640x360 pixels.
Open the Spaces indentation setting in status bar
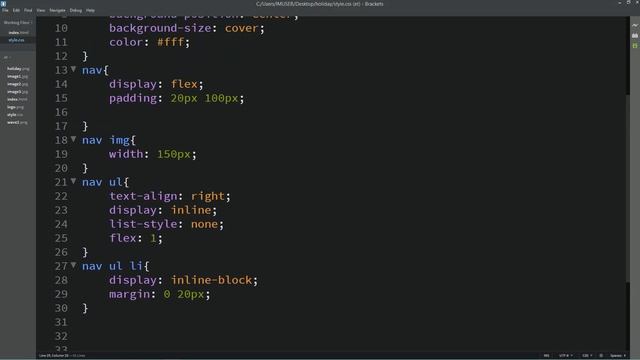618,356
